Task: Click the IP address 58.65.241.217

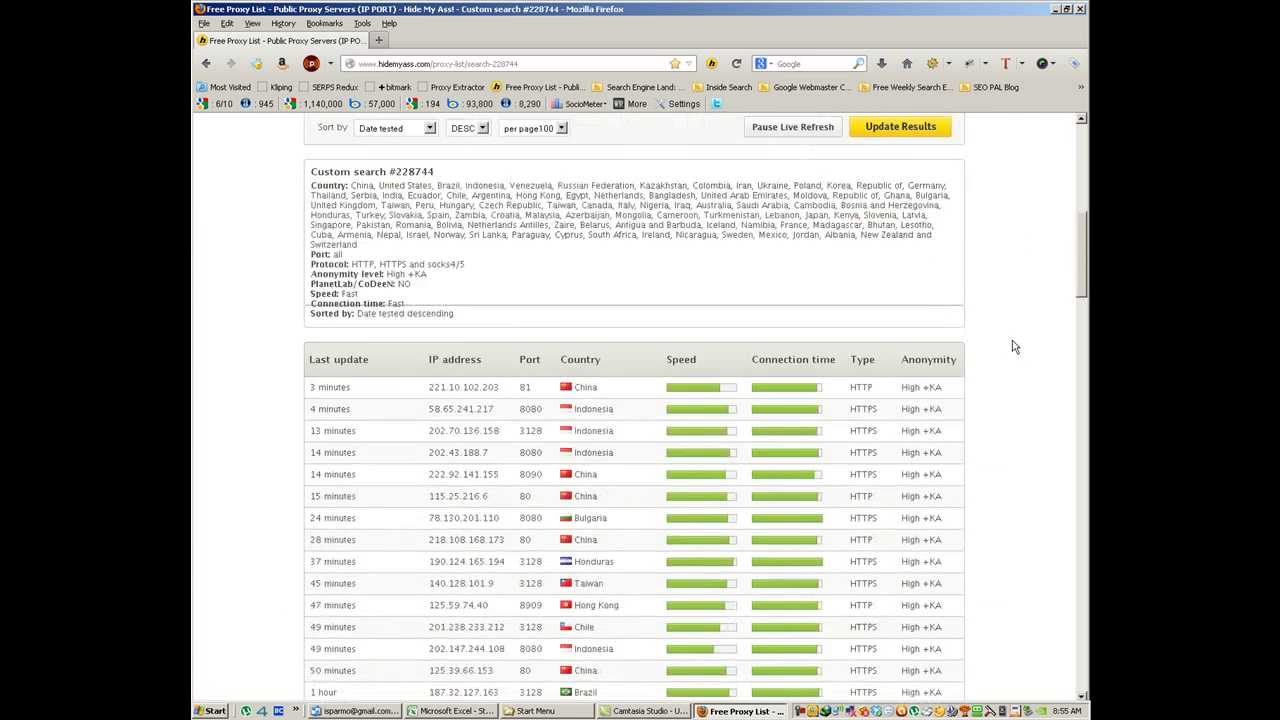Action: pos(461,409)
